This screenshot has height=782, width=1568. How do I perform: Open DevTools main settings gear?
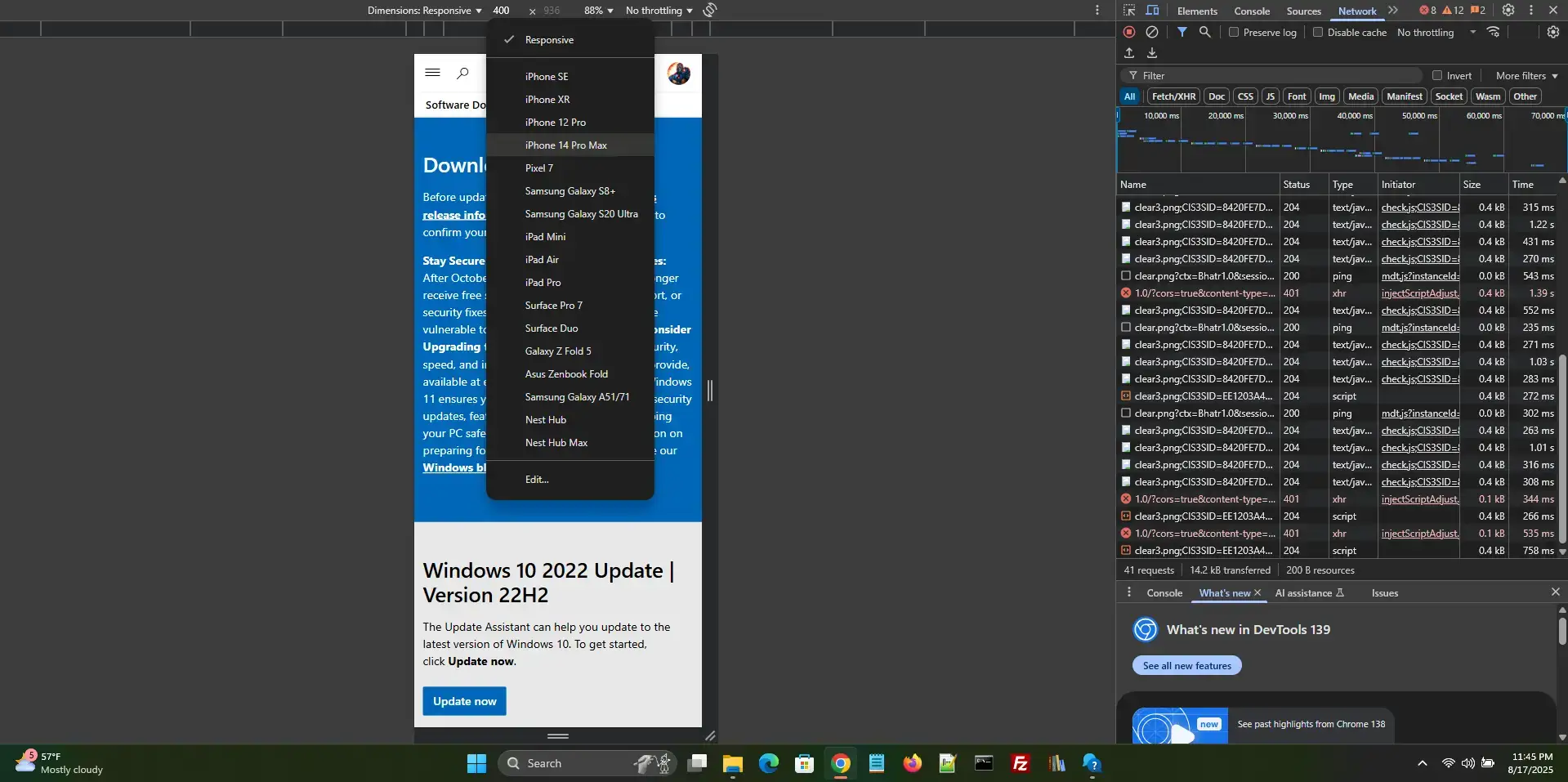[1508, 11]
